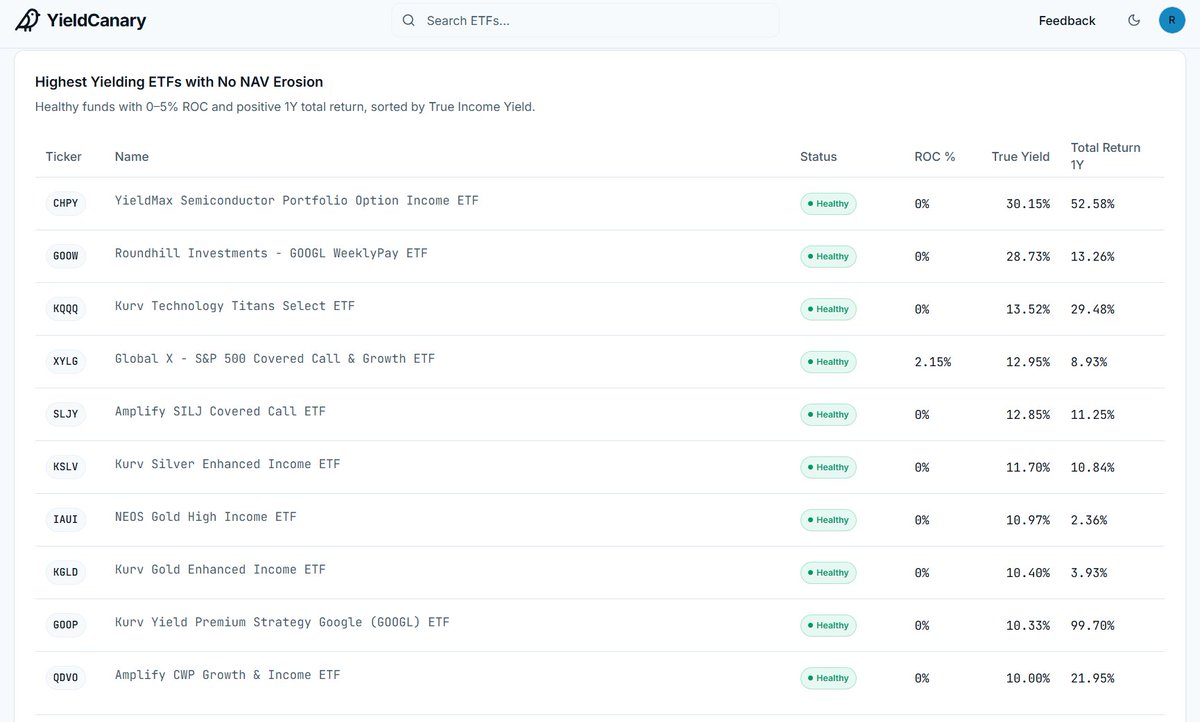The height and width of the screenshot is (722, 1200).
Task: Select Kurv Technology Titans Select ETF name
Action: [235, 306]
